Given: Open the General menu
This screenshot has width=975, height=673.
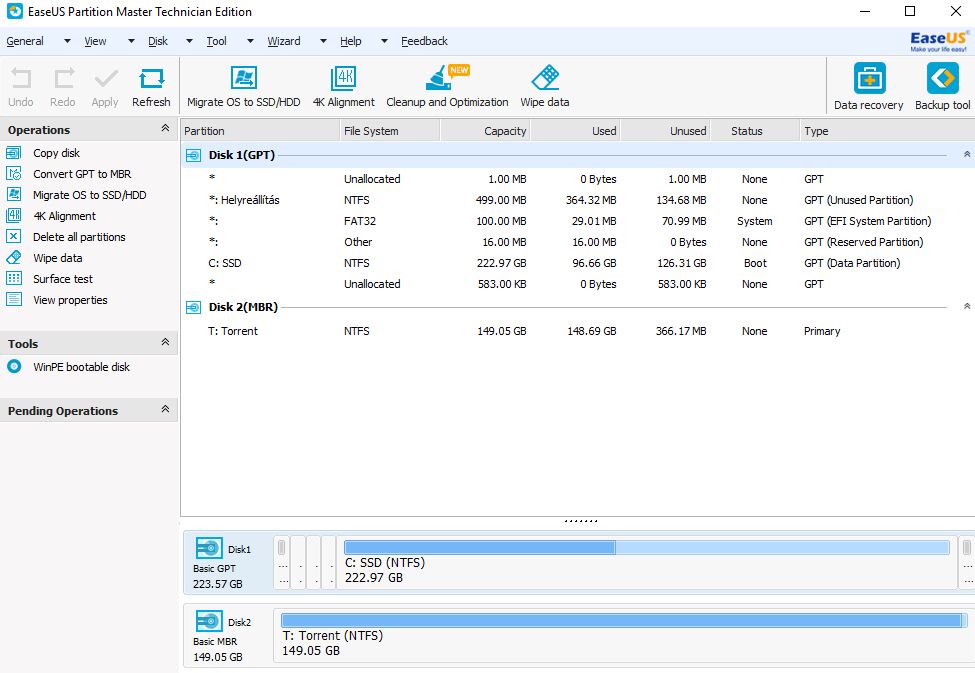Looking at the screenshot, I should pyautogui.click(x=25, y=41).
